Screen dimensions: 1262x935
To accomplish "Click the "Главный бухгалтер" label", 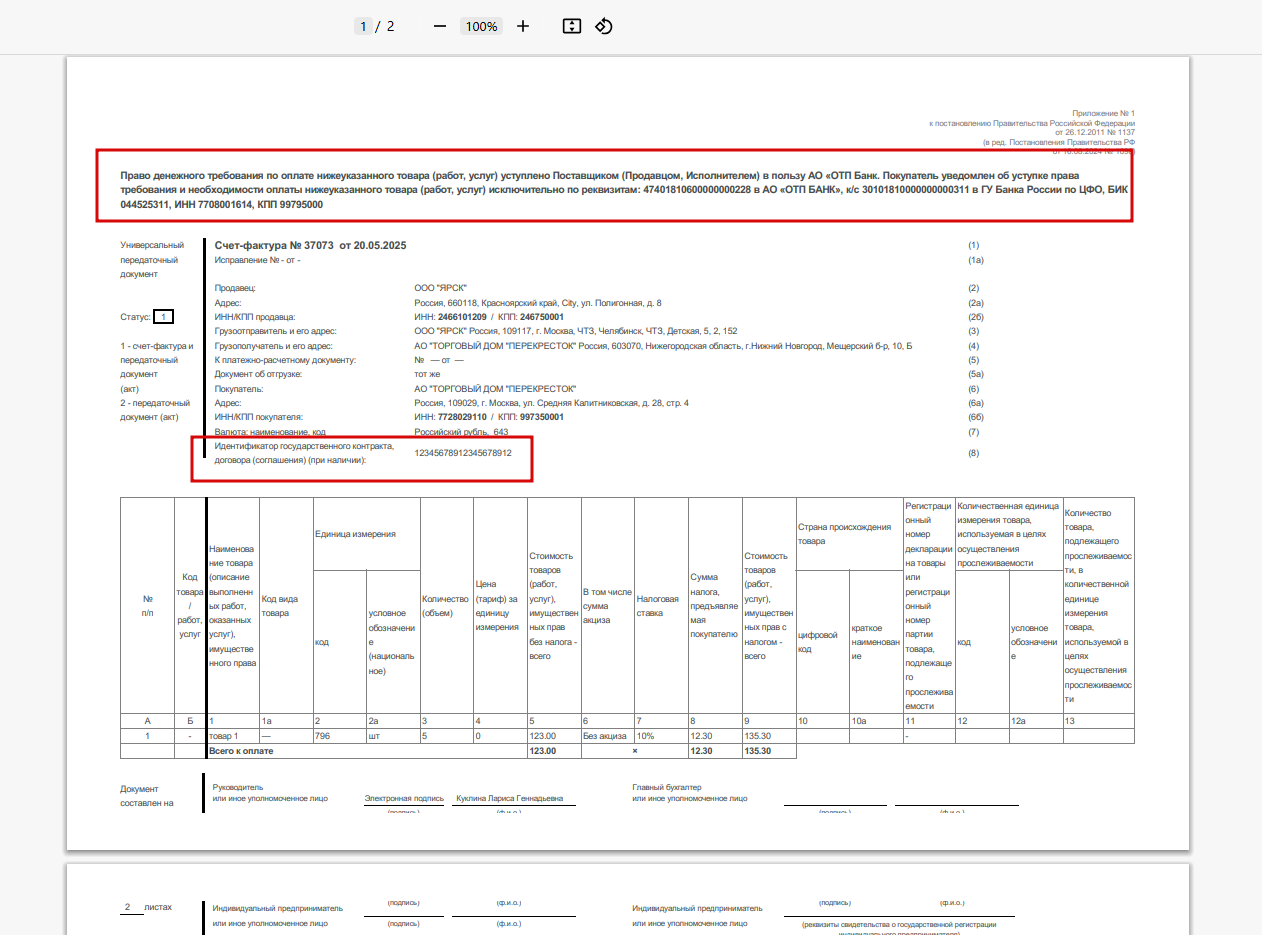I will click(668, 787).
